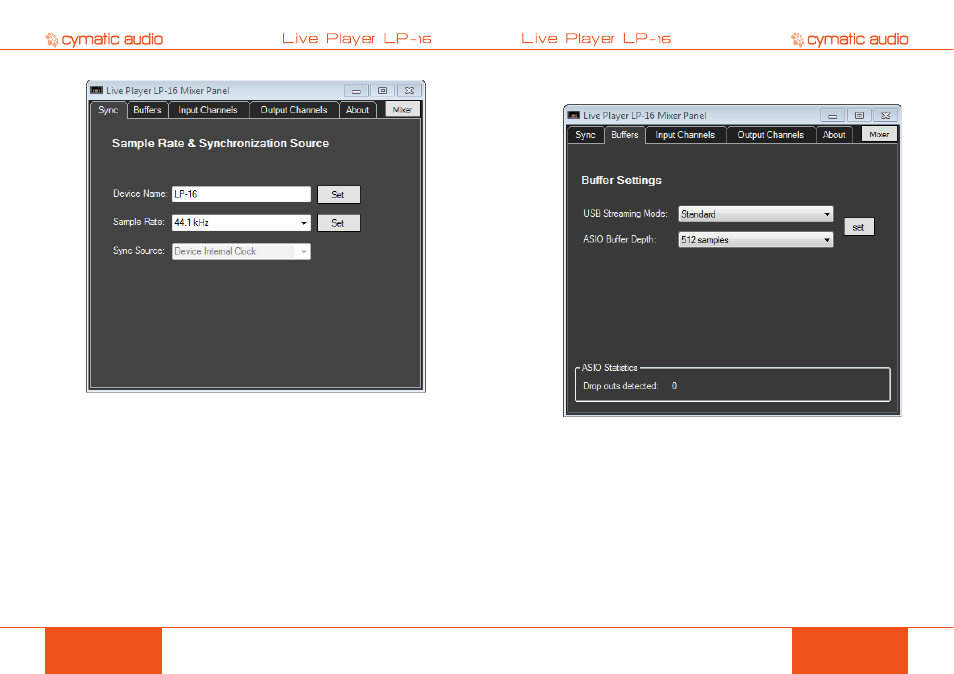Close the left Mixer Panel window
The height and width of the screenshot is (674, 954).
tap(409, 91)
